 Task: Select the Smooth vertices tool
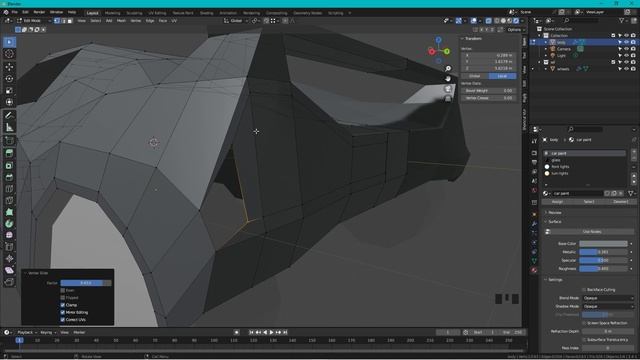click(x=9, y=236)
